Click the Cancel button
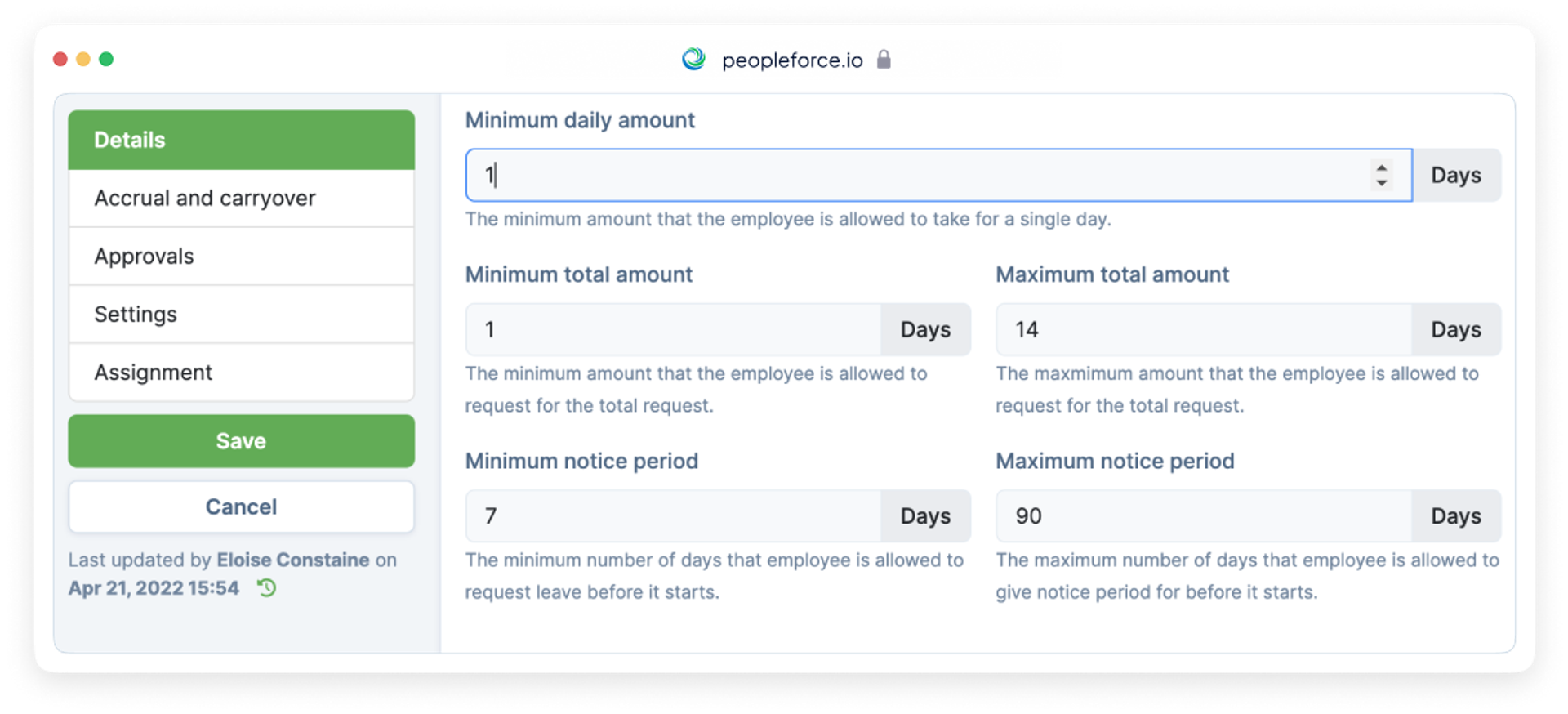 click(241, 506)
